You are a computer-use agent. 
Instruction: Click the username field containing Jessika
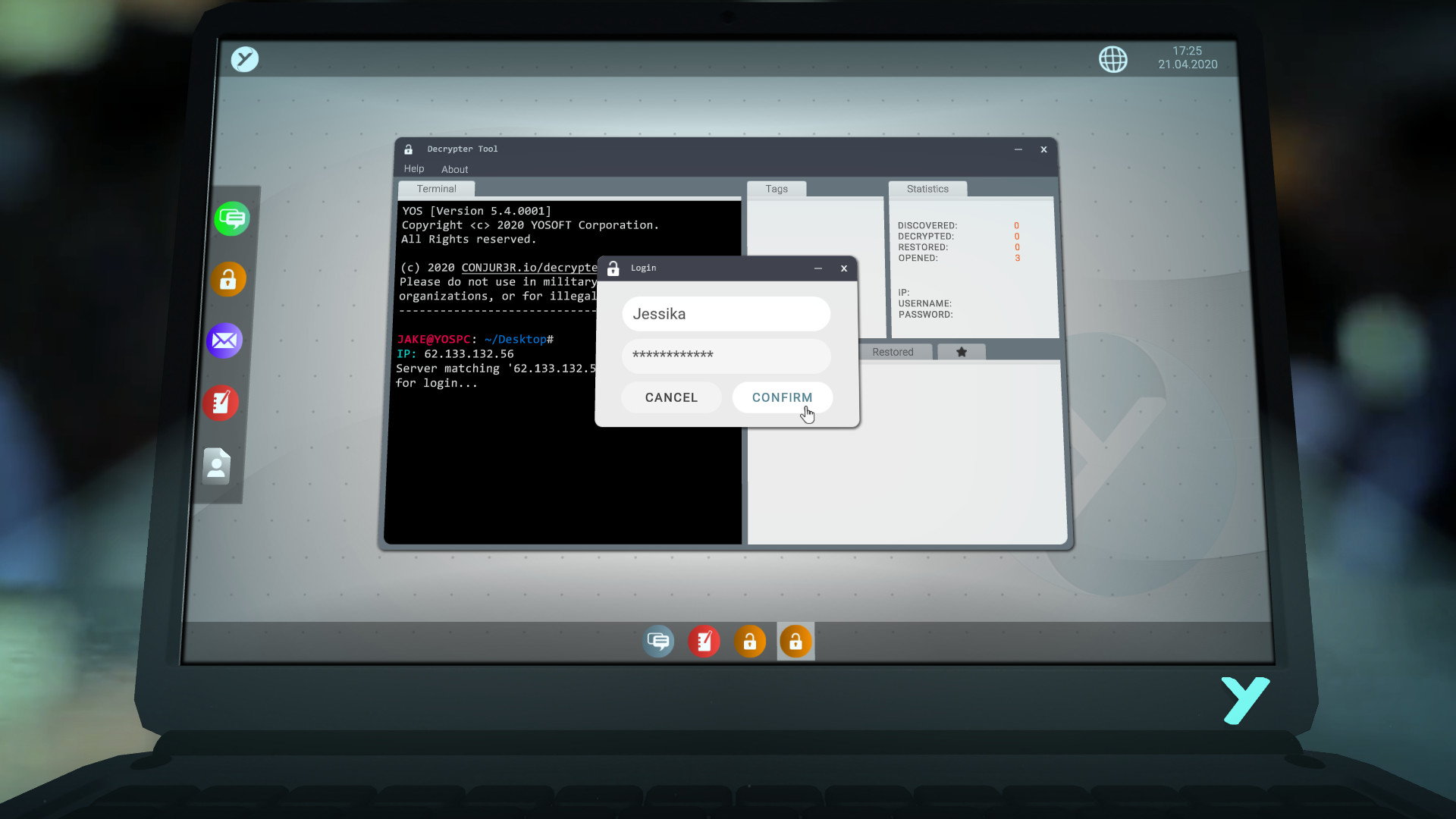tap(726, 314)
